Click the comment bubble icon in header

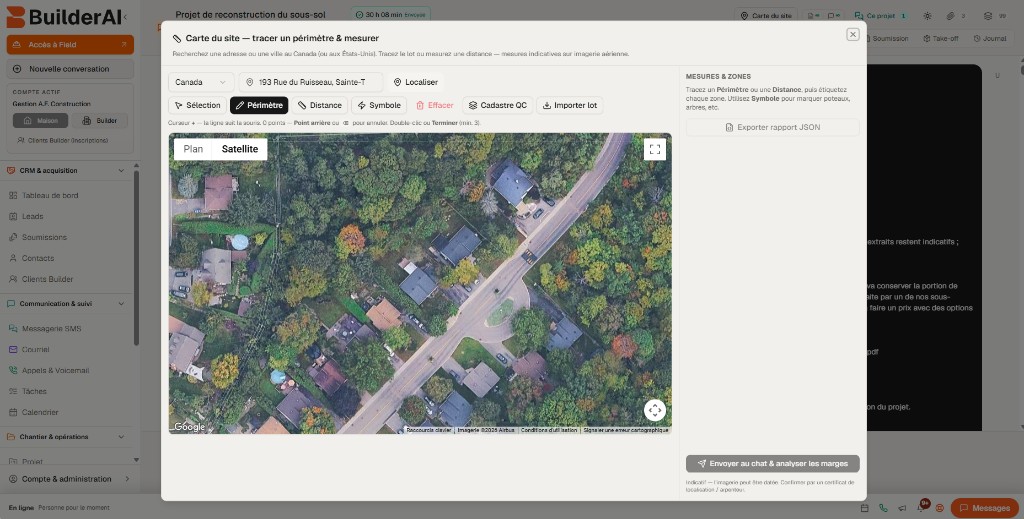click(833, 16)
